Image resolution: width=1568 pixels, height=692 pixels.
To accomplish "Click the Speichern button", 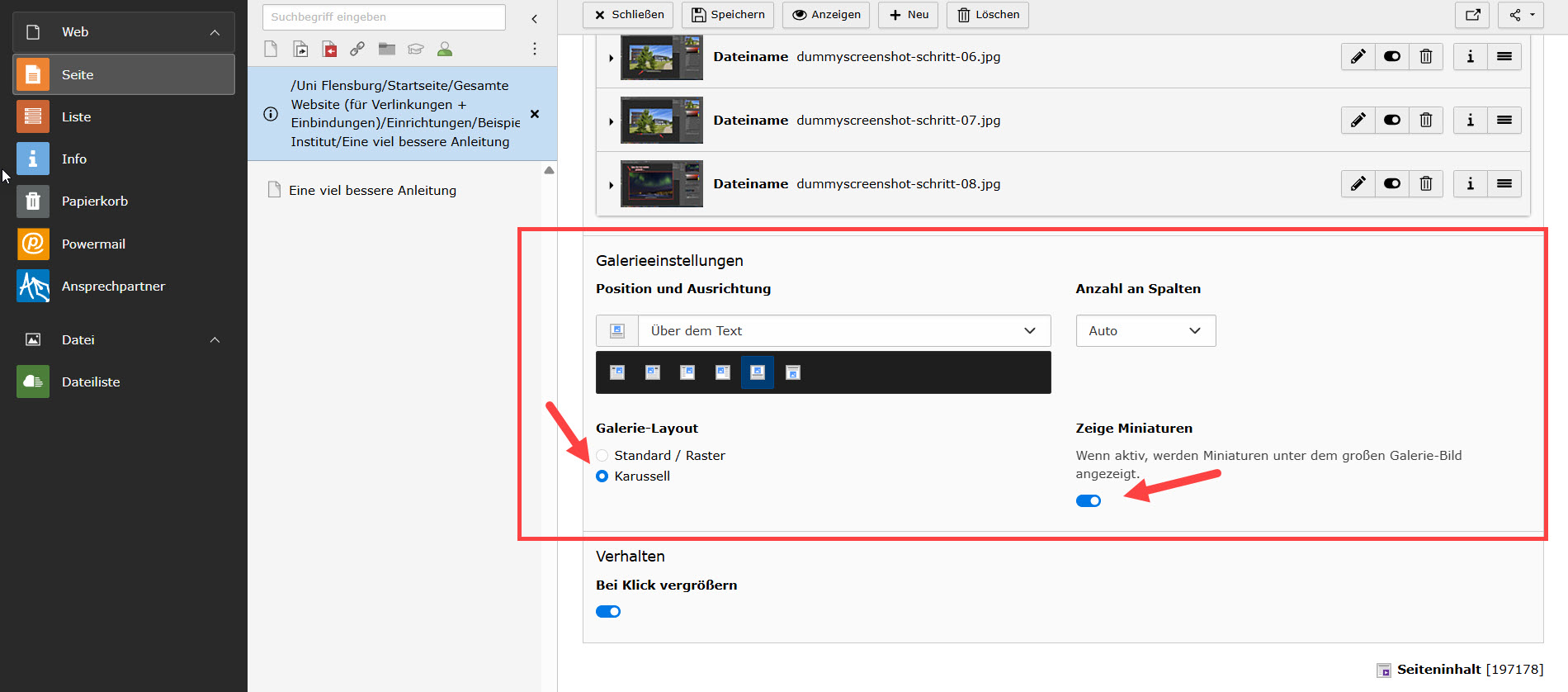I will click(727, 15).
